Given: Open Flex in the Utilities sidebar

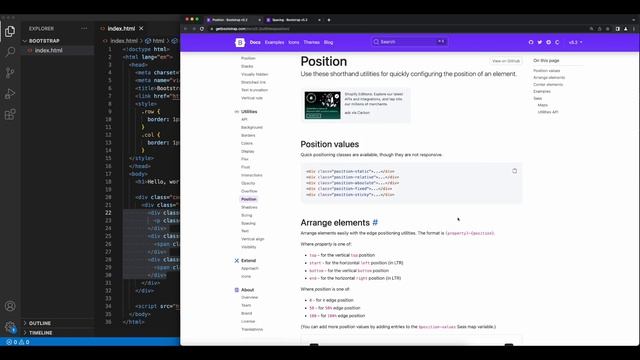Looking at the screenshot, I should click(x=244, y=159).
